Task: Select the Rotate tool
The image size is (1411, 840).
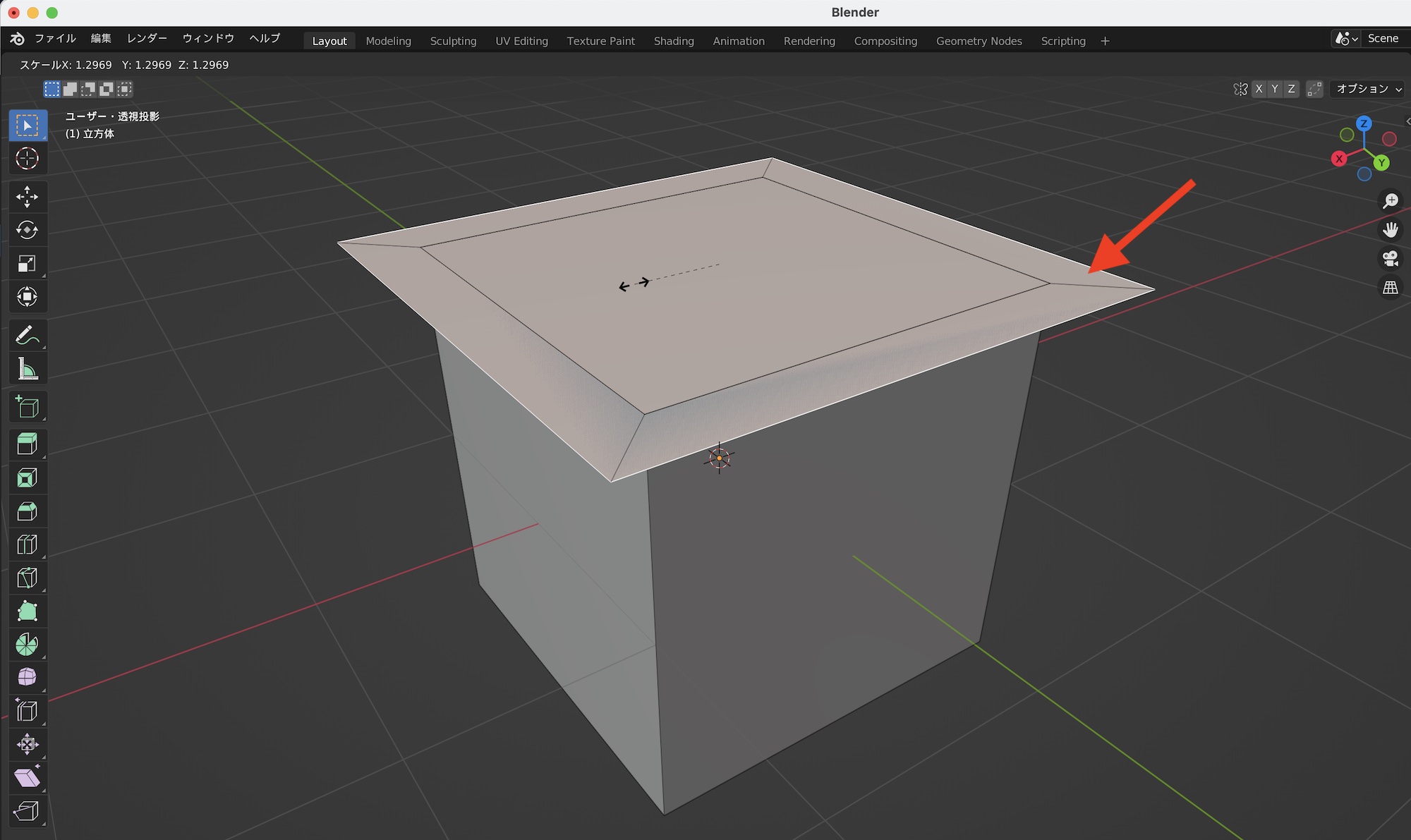Action: [27, 230]
